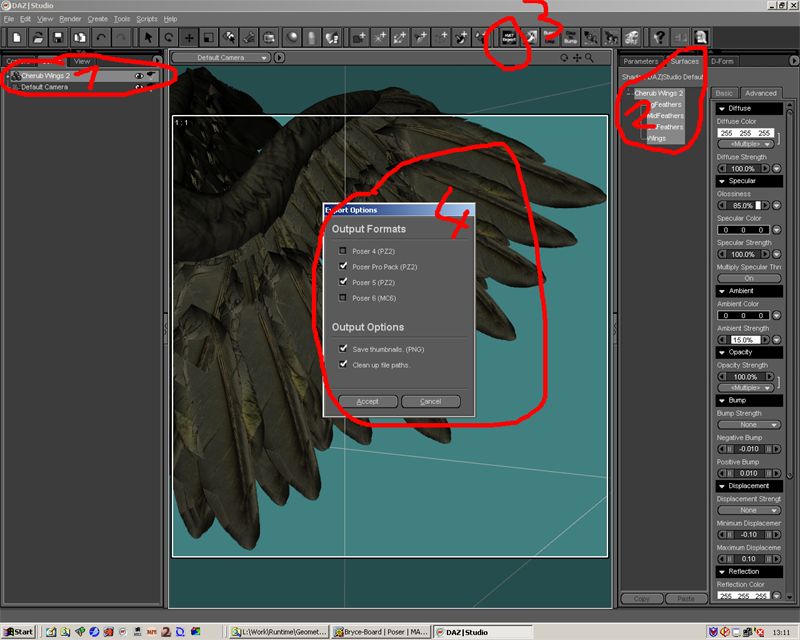
Task: Click the viewport region toolbar icon
Action: (x=270, y=37)
